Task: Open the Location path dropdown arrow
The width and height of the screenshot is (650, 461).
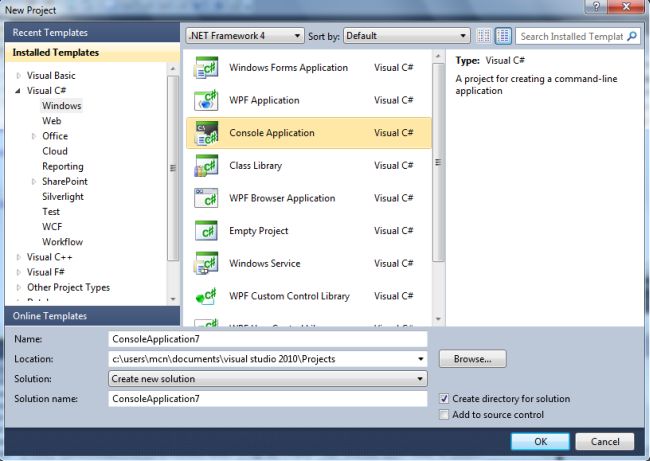Action: (x=420, y=359)
